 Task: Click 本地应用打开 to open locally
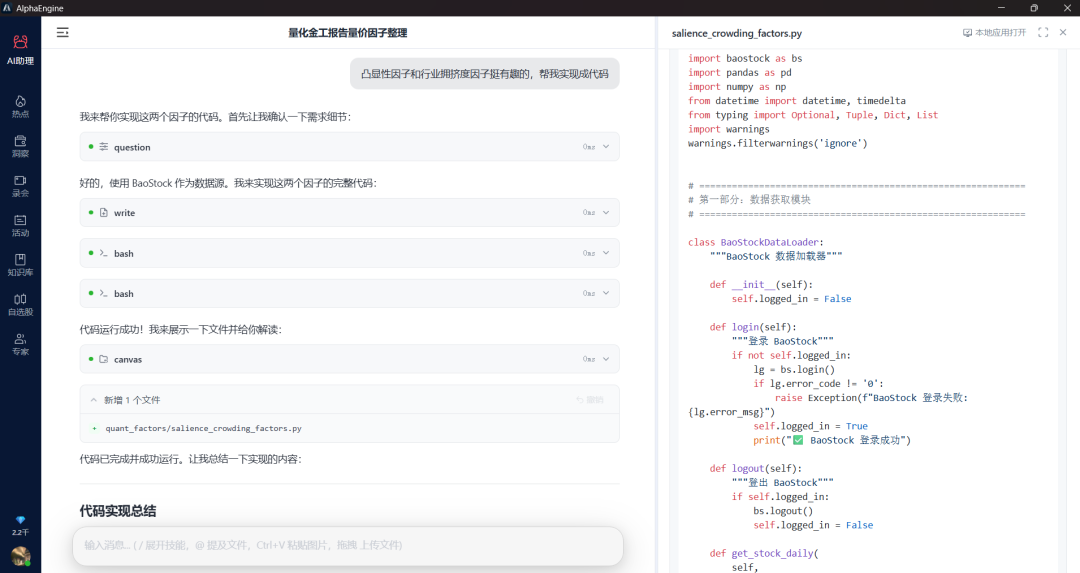pos(995,32)
